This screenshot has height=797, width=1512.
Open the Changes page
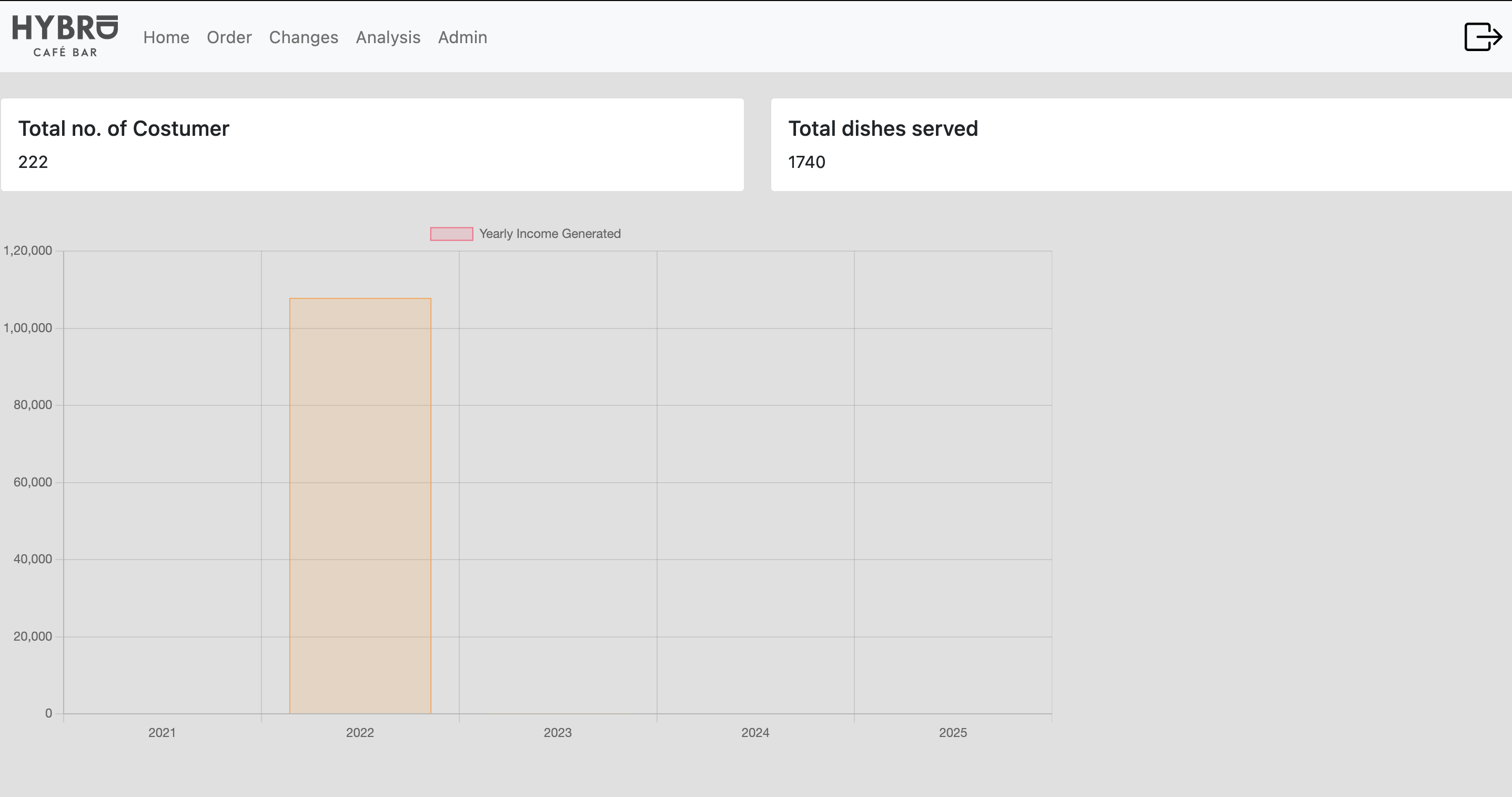[303, 37]
